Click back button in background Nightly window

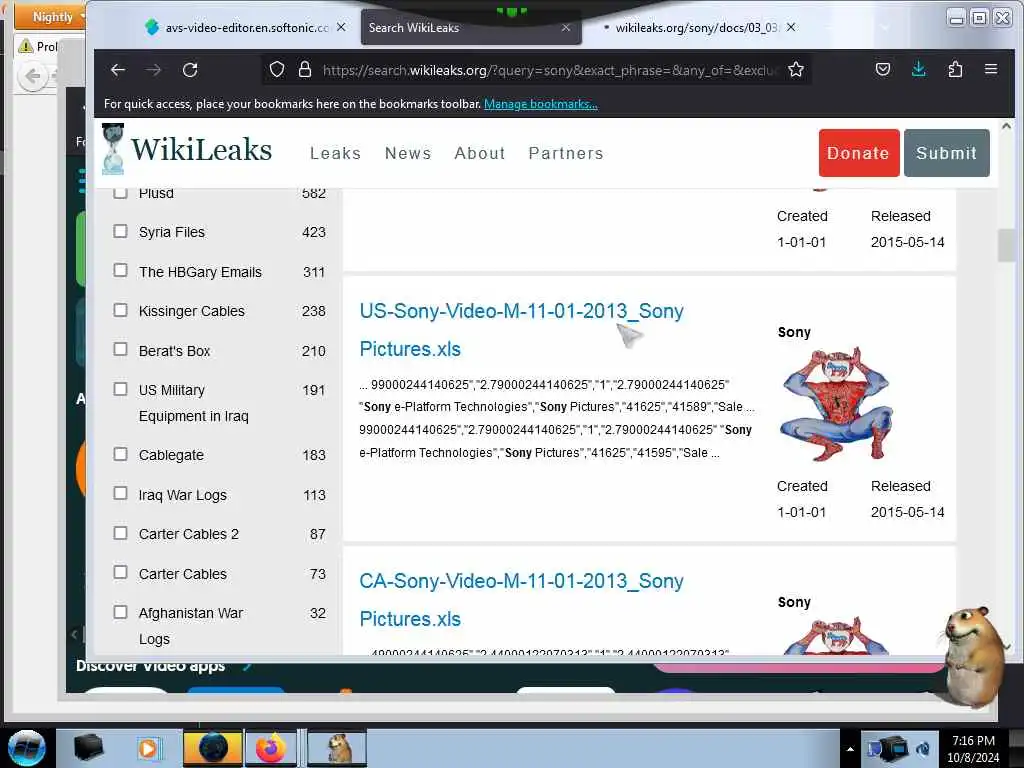click(32, 77)
